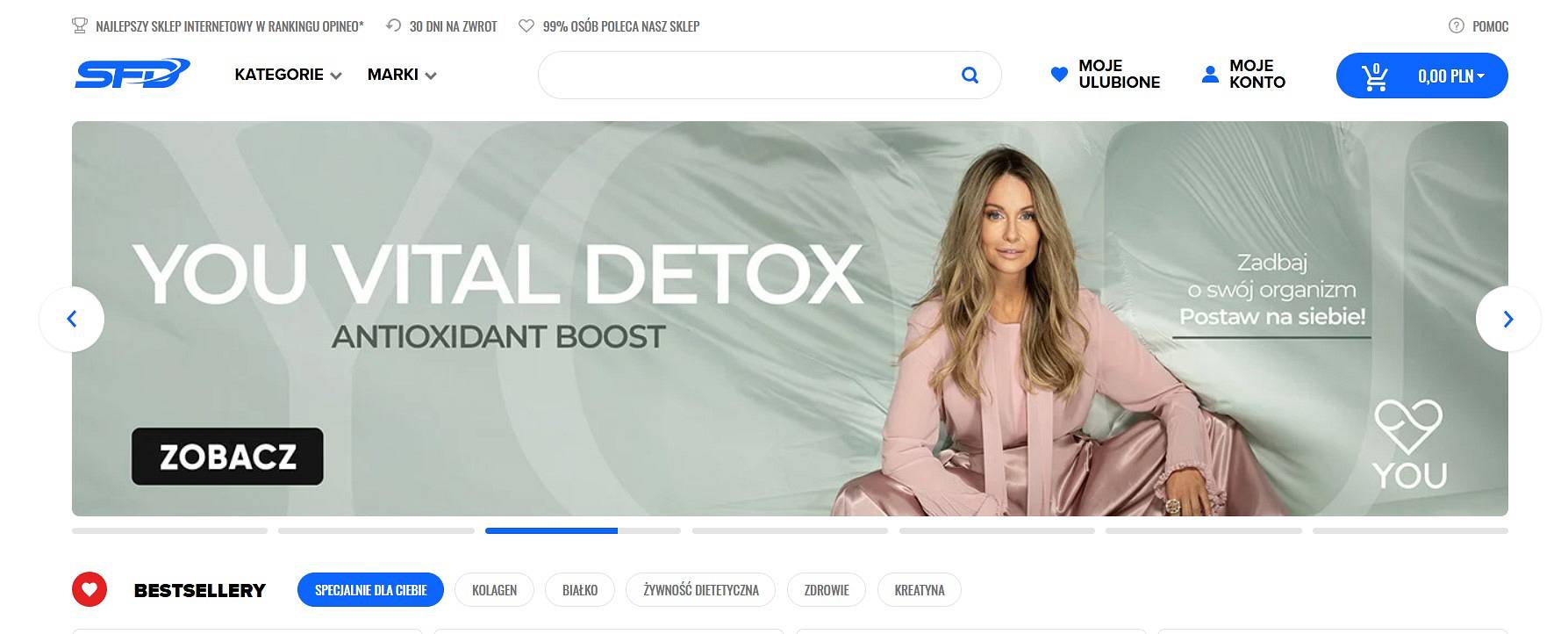Viewport: 1568px width, 634px height.
Task: Select the Białko filter tab
Action: (580, 589)
